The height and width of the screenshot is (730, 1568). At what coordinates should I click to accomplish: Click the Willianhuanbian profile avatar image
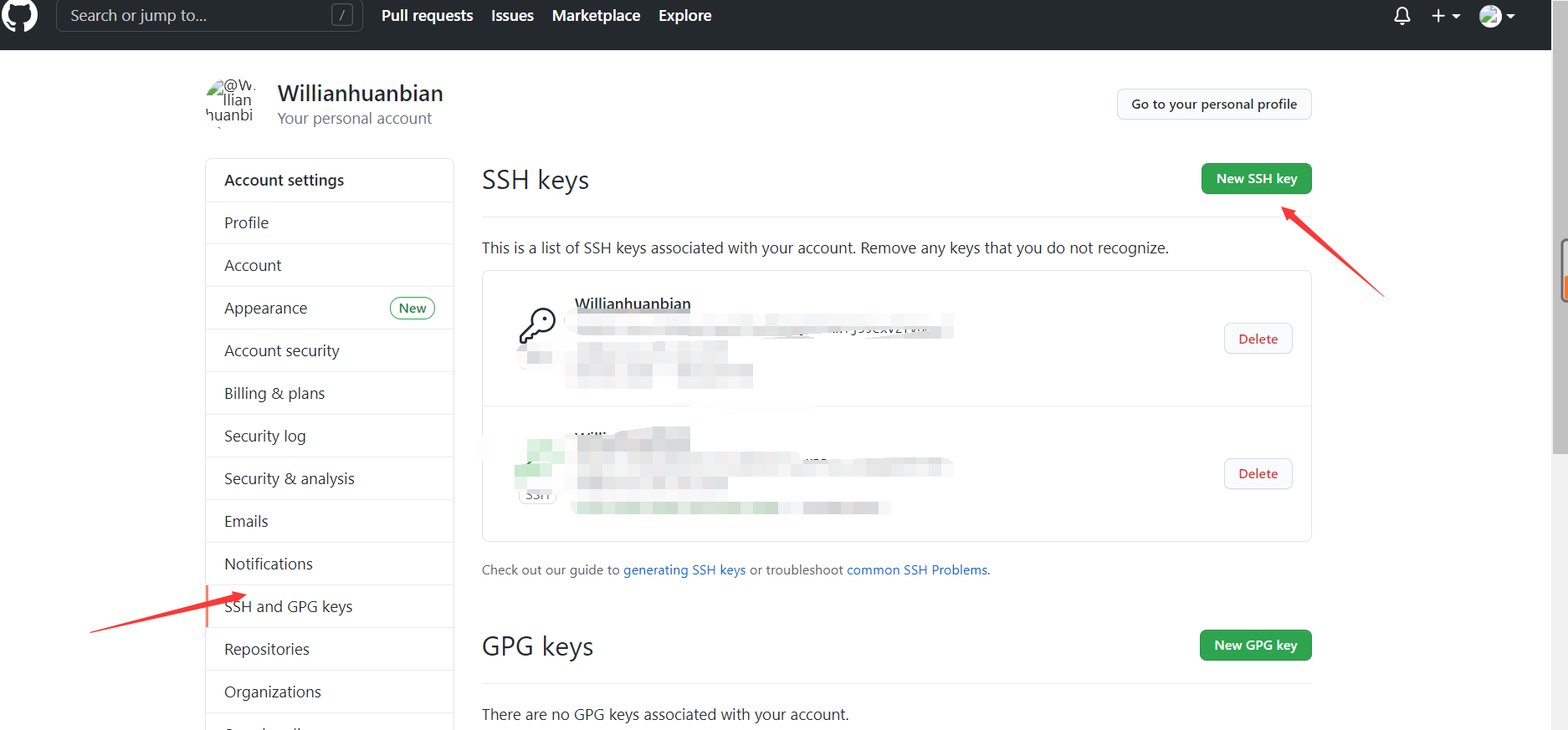[x=230, y=103]
